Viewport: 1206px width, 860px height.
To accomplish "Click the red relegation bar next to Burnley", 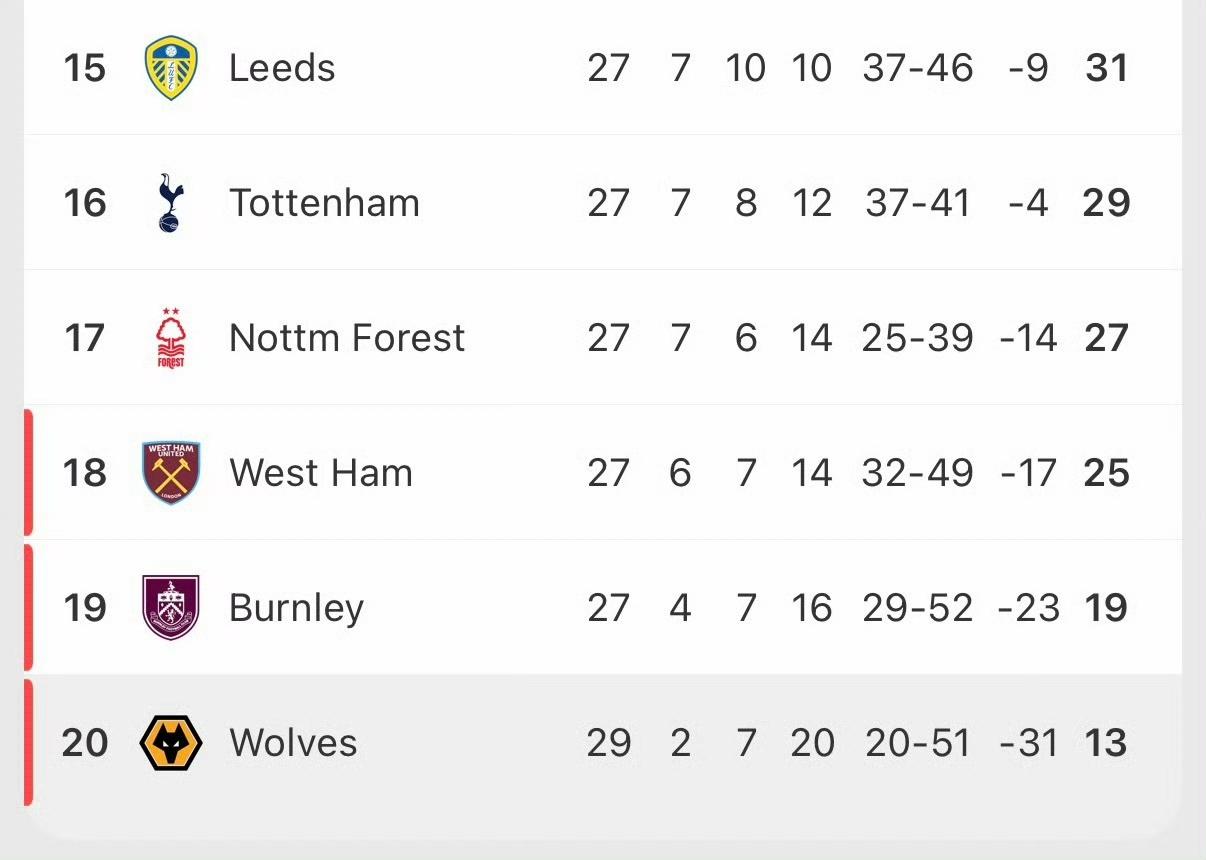I will (x=28, y=607).
